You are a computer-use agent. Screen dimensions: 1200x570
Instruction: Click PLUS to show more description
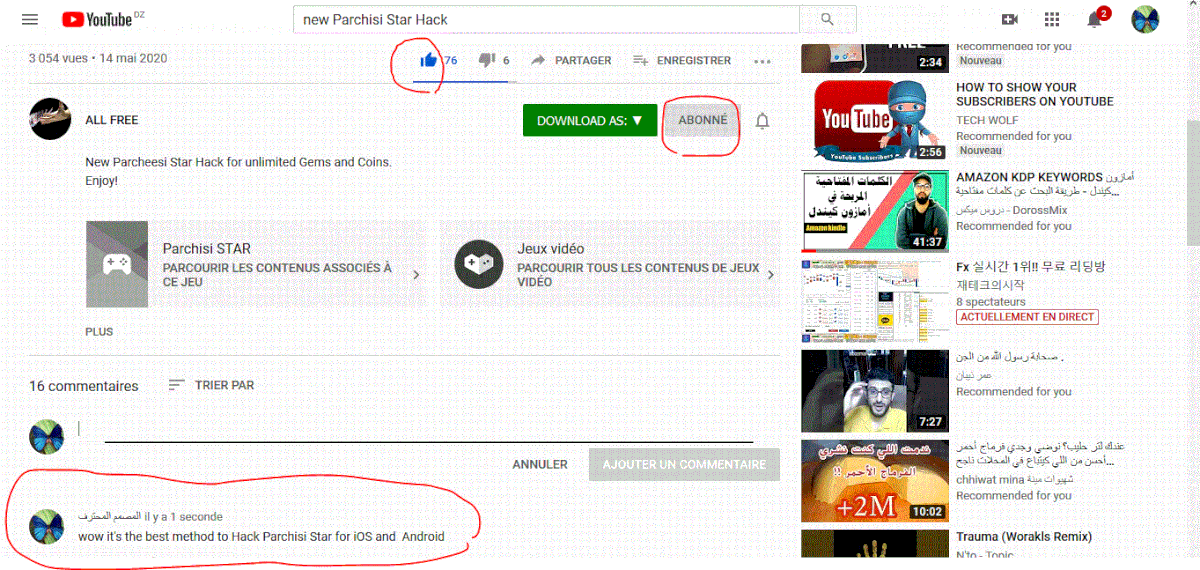pos(99,332)
